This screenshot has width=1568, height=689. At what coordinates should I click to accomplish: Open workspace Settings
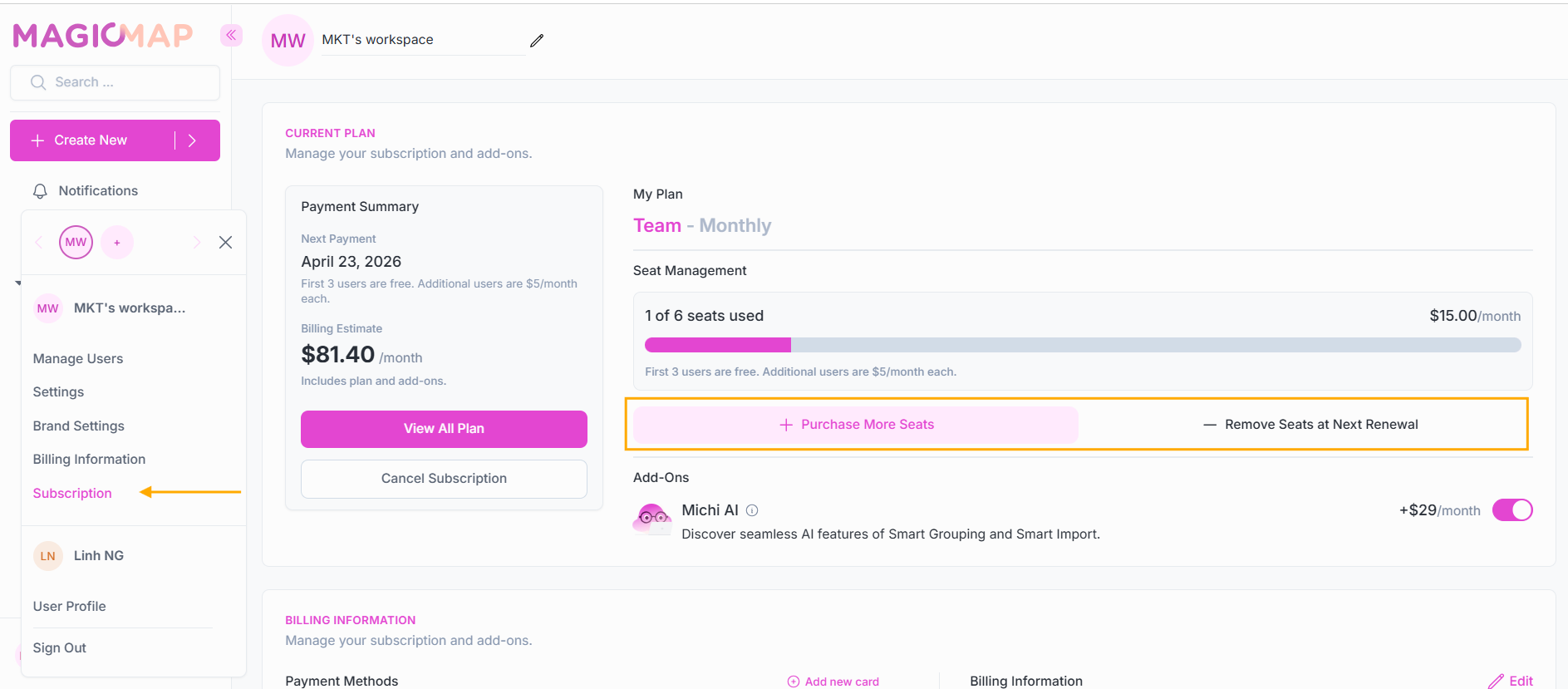pos(58,392)
